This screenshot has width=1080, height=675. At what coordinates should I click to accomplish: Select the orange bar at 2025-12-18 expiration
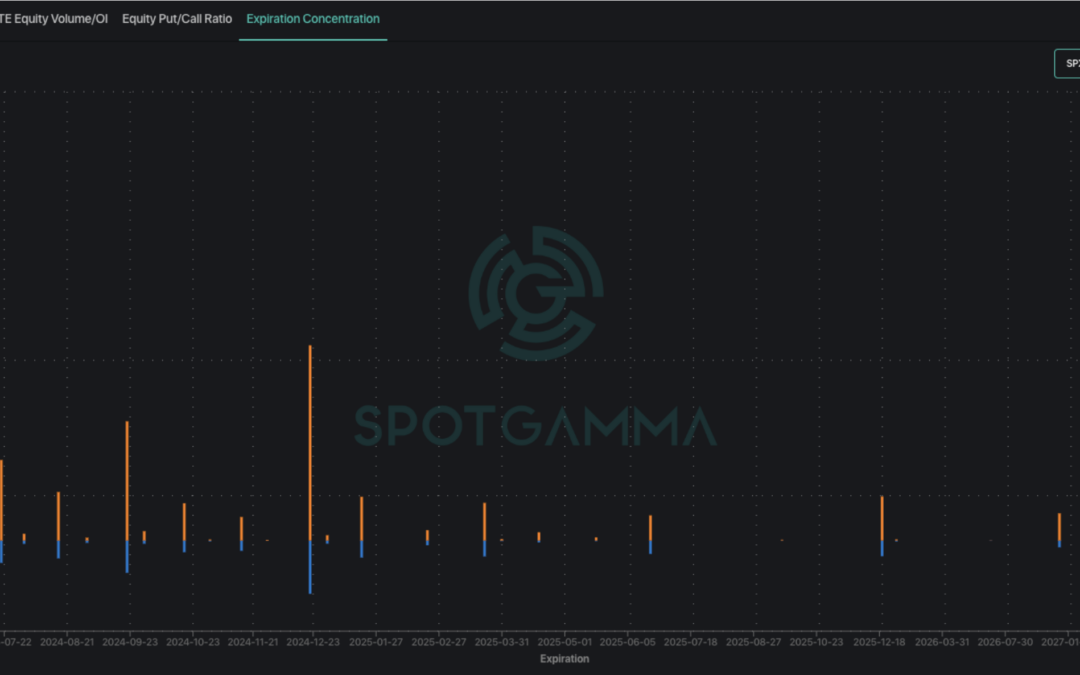tap(882, 518)
